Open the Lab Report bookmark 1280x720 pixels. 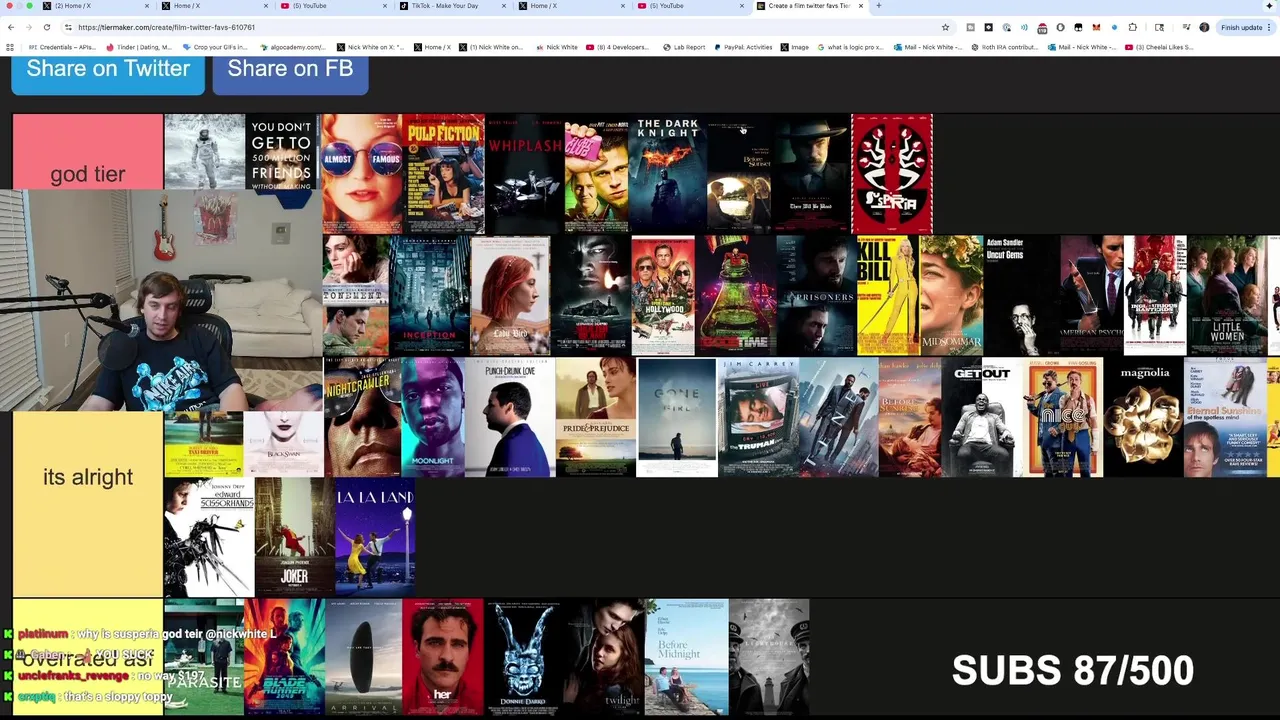684,47
